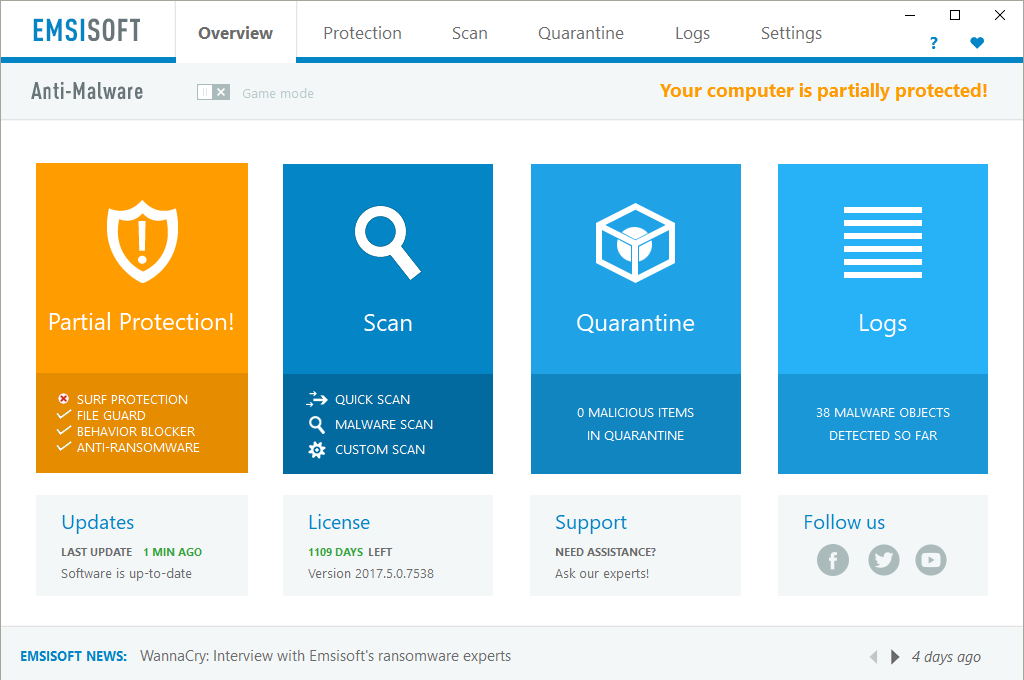Show previous Emsisoft news item arrow
The image size is (1024, 680).
click(873, 657)
